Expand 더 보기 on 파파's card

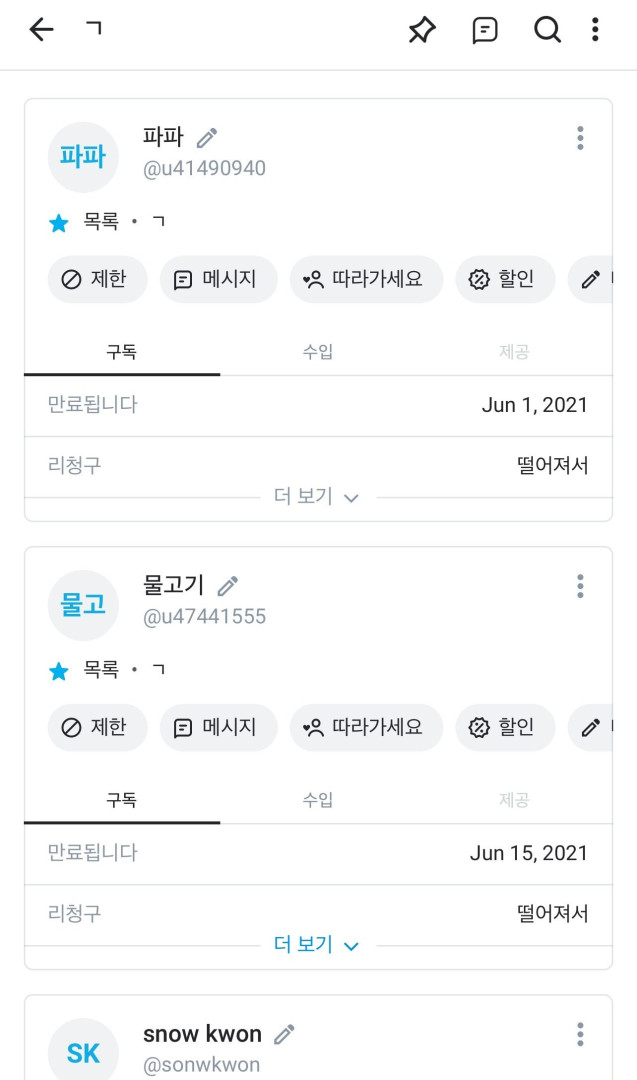[316, 497]
